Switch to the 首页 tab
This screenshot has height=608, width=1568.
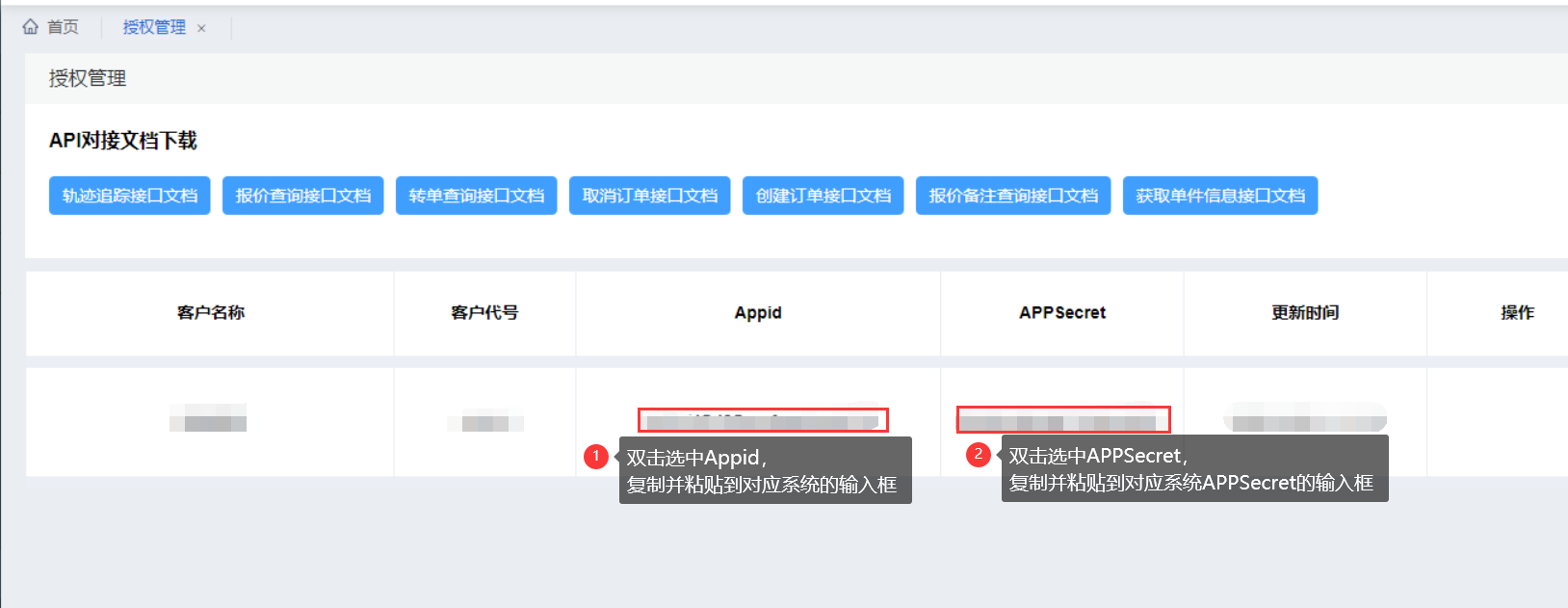63,27
